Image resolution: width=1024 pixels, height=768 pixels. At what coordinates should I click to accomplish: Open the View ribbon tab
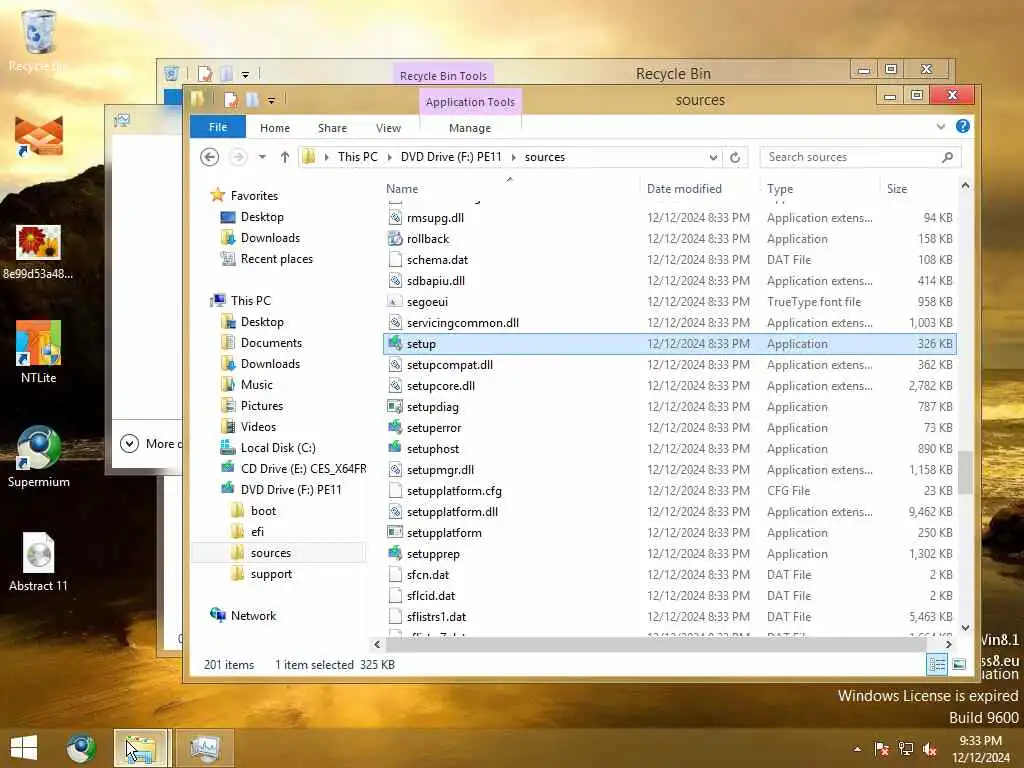pos(389,128)
